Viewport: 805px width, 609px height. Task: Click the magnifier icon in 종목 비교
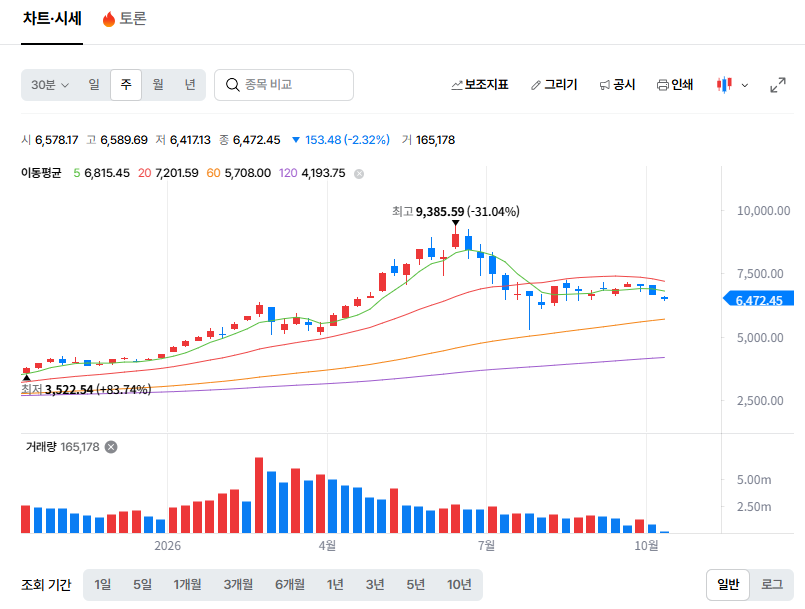pyautogui.click(x=233, y=85)
